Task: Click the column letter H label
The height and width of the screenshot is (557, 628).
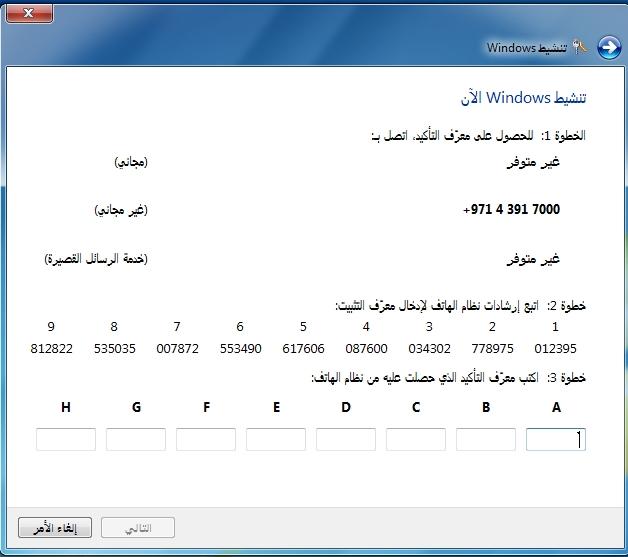Action: 66,407
